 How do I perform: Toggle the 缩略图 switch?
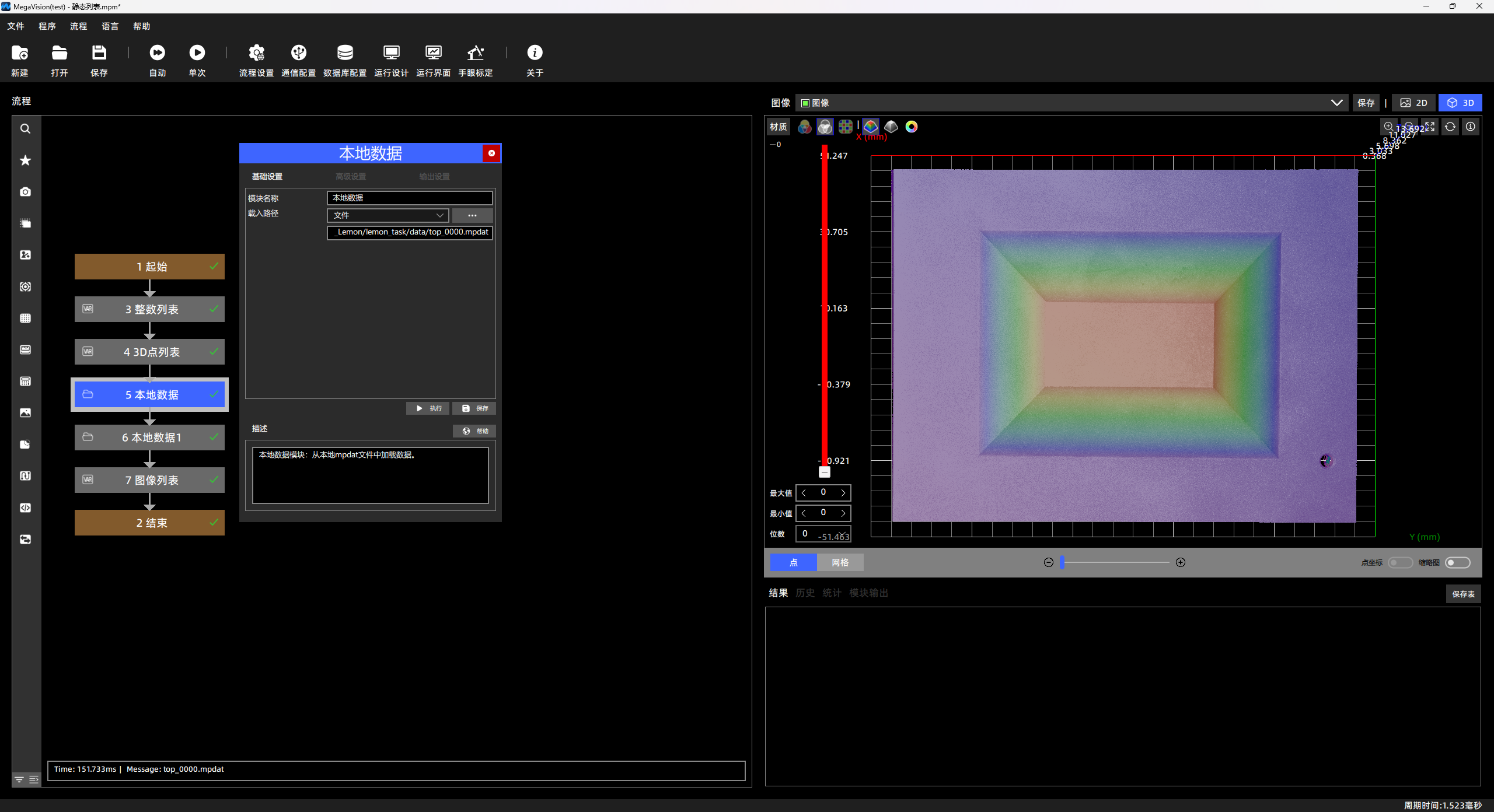point(1458,563)
